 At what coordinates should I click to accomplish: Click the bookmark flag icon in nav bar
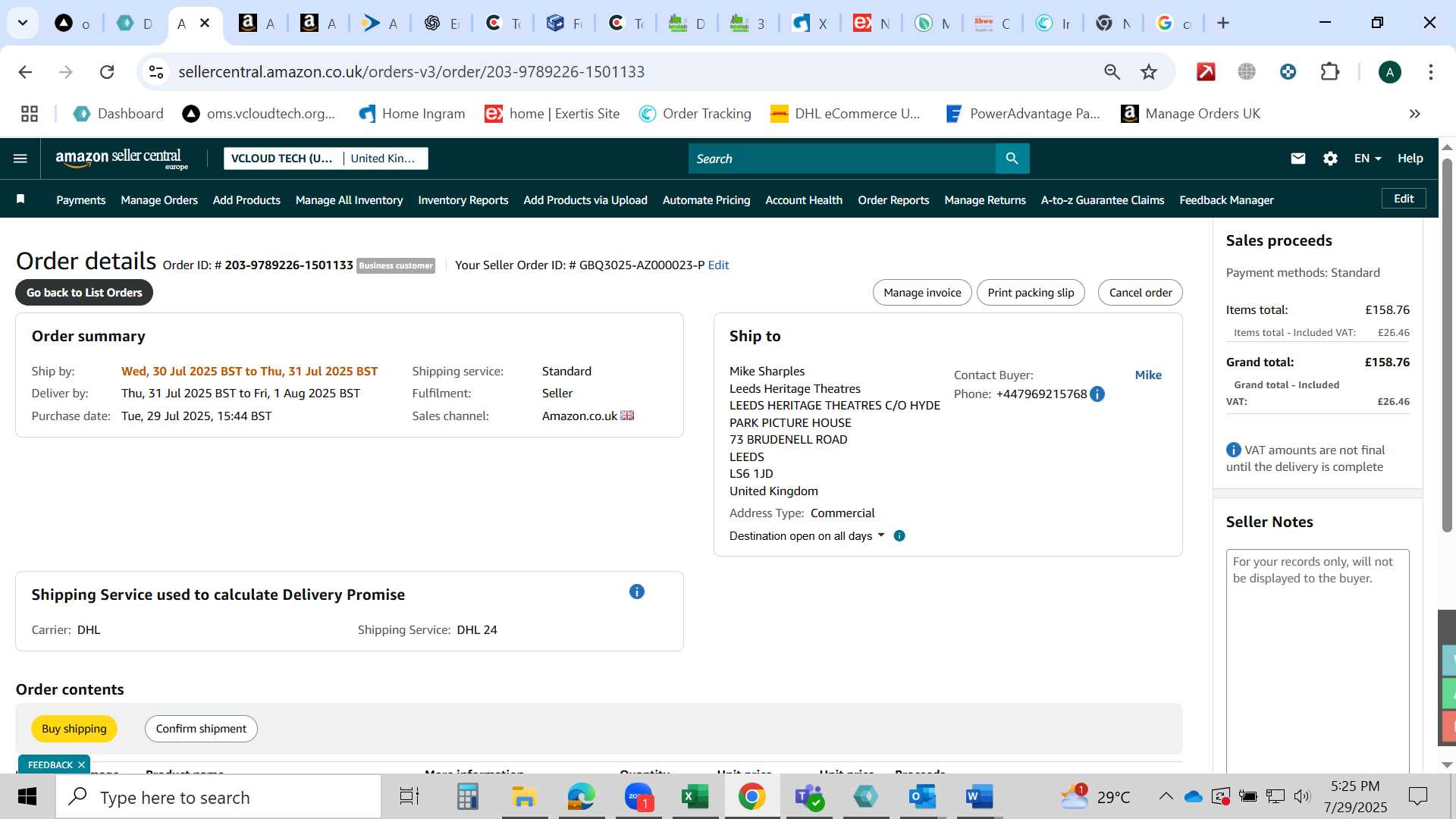click(x=20, y=199)
